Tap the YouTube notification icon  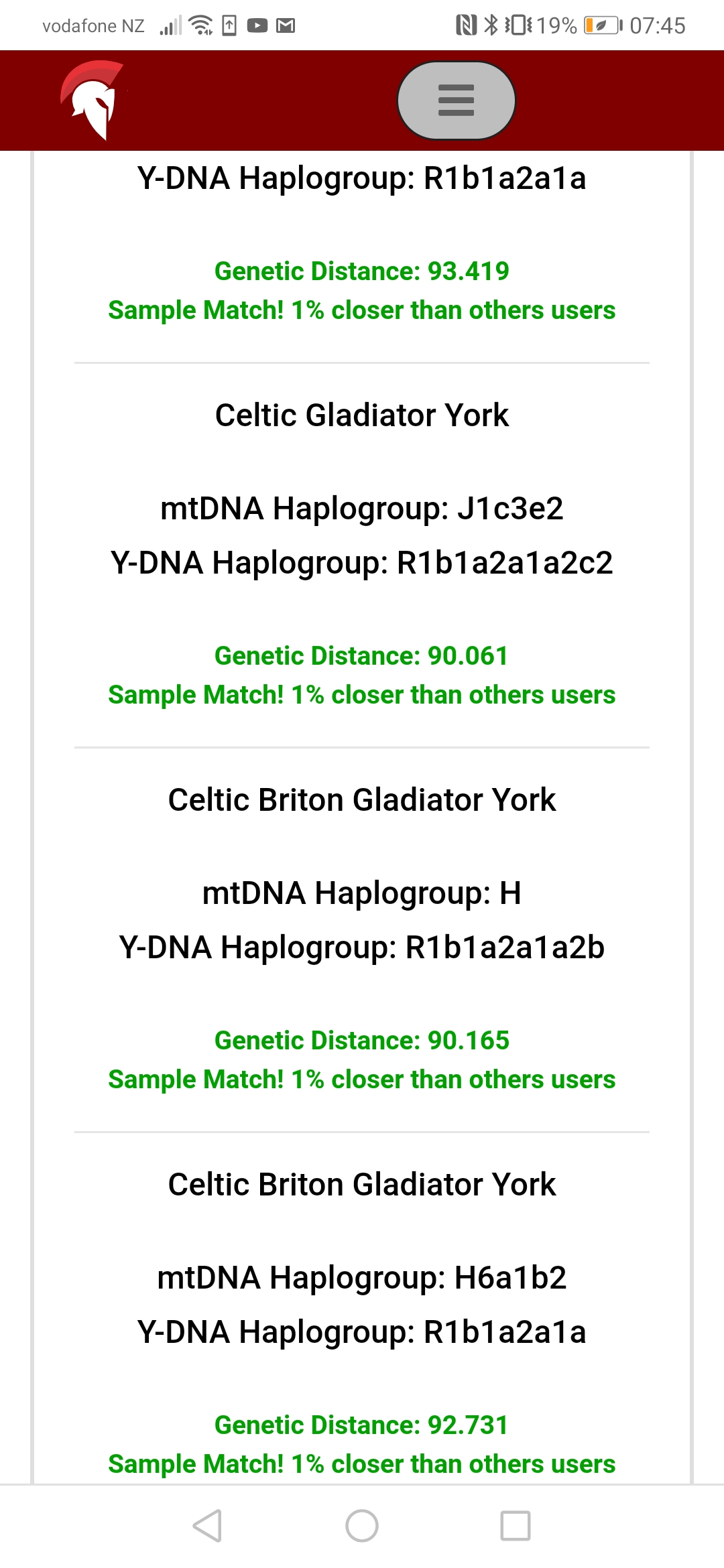click(x=257, y=26)
